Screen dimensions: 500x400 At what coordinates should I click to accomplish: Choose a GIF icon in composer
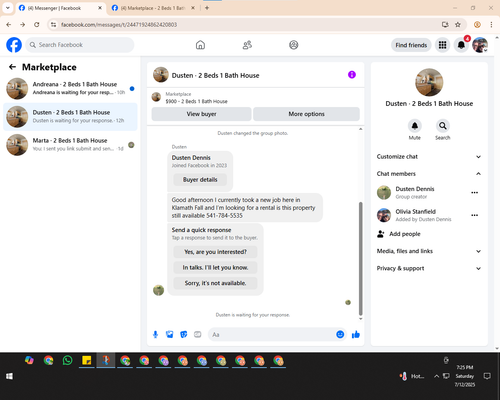[x=198, y=334]
